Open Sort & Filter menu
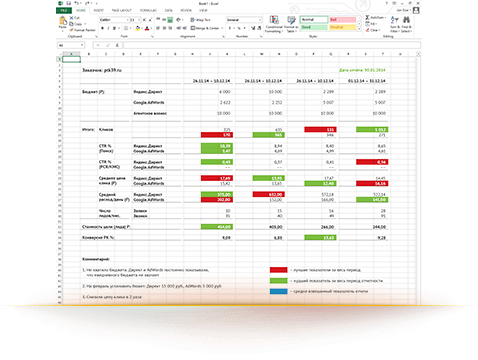This screenshot has width=478, height=360. pyautogui.click(x=395, y=24)
